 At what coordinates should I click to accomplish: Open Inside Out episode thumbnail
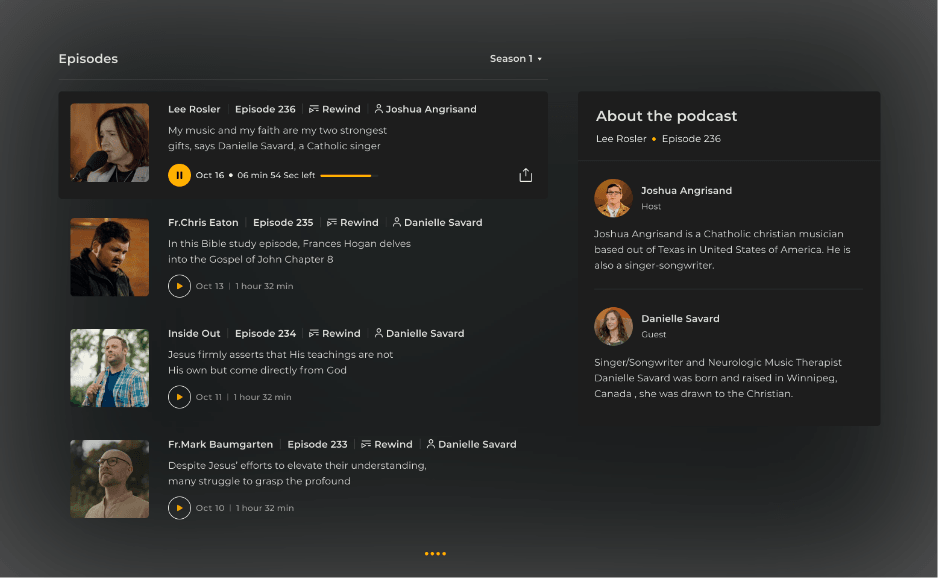(x=109, y=368)
